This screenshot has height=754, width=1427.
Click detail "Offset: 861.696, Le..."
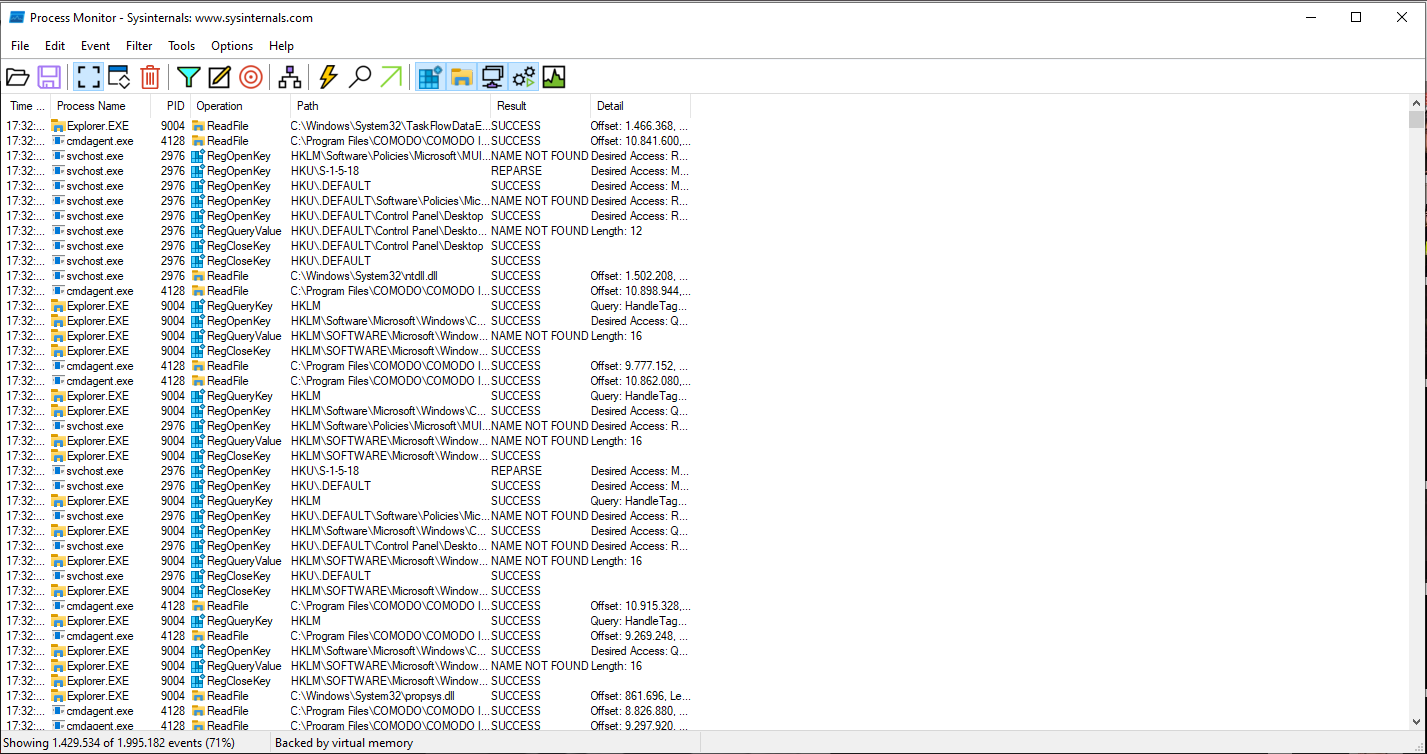[x=640, y=696]
